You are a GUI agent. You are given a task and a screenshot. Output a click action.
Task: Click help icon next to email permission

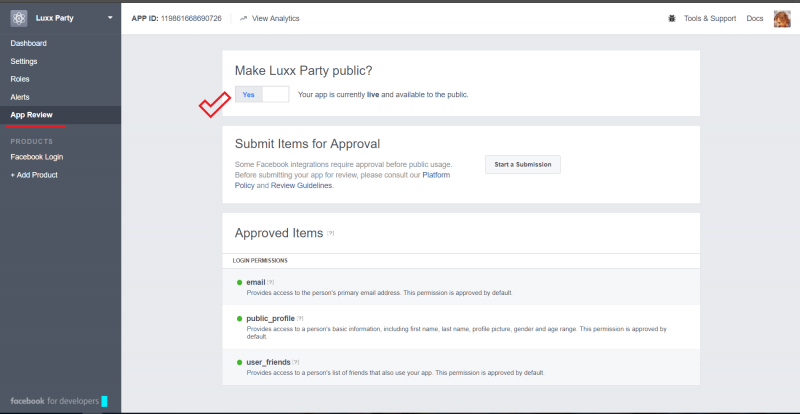tap(271, 282)
